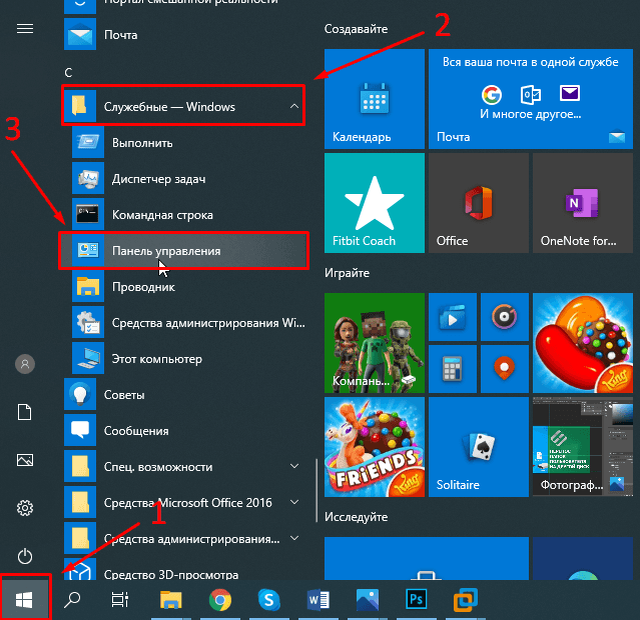Click the app list scrollbar thumb
640x620 pixels.
coord(316,491)
